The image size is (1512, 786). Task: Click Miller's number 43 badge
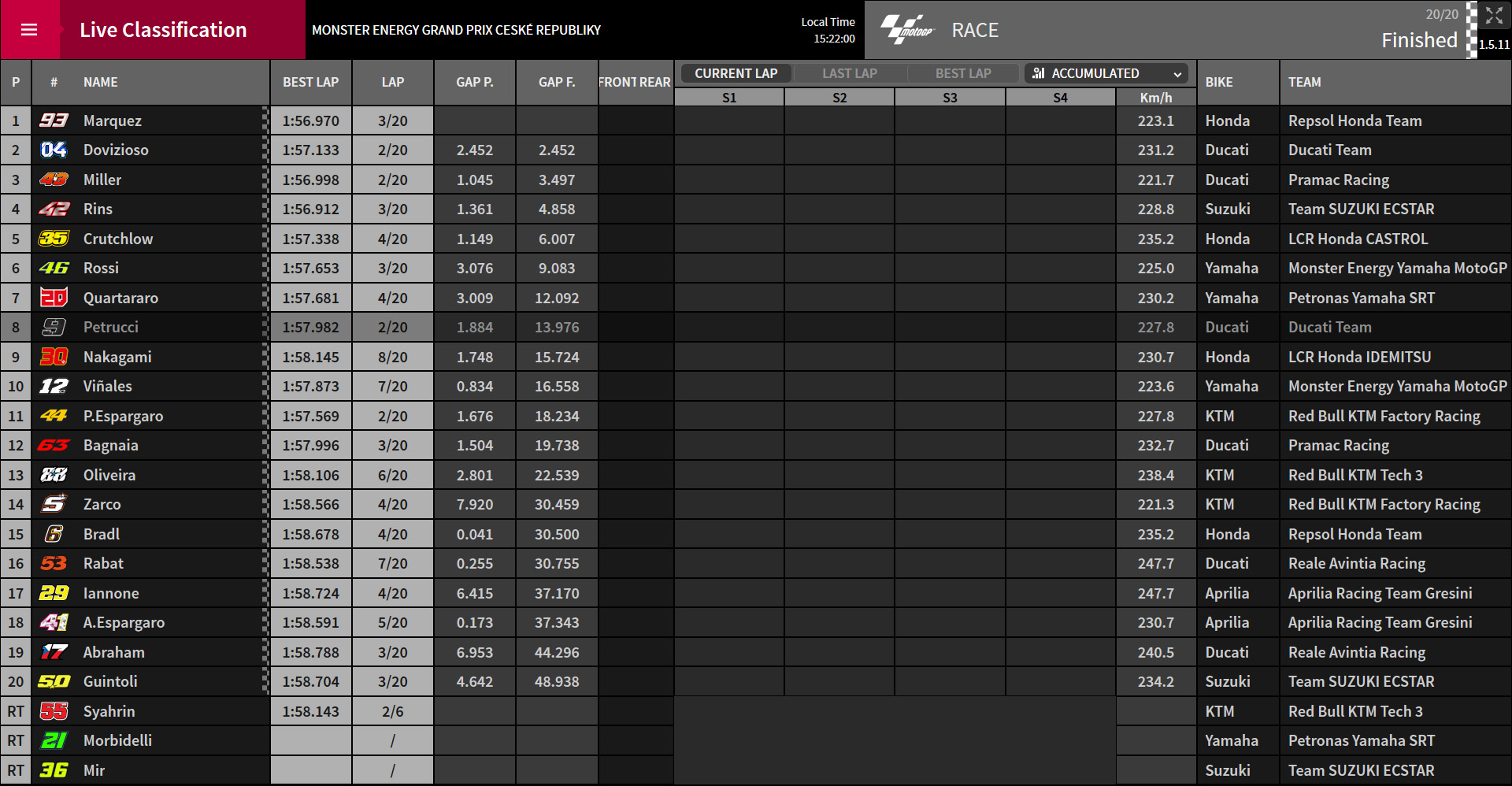54,180
